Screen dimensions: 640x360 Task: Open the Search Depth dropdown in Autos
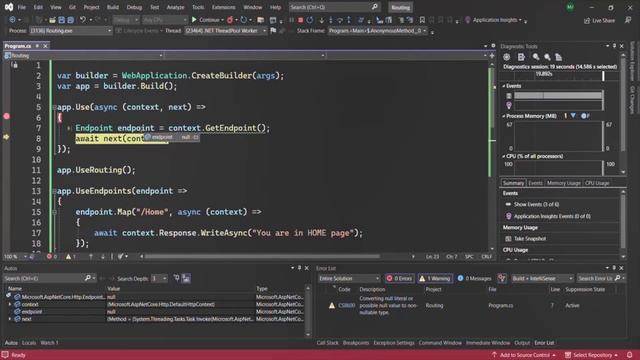point(159,278)
